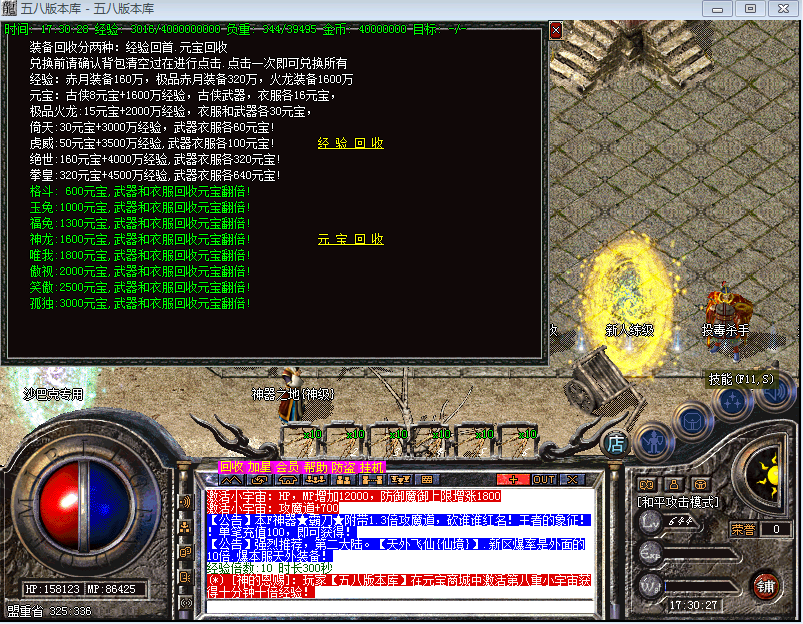Maximize the 五八版本库 game window
Screen dimensions: 803x624
[x=750, y=9]
